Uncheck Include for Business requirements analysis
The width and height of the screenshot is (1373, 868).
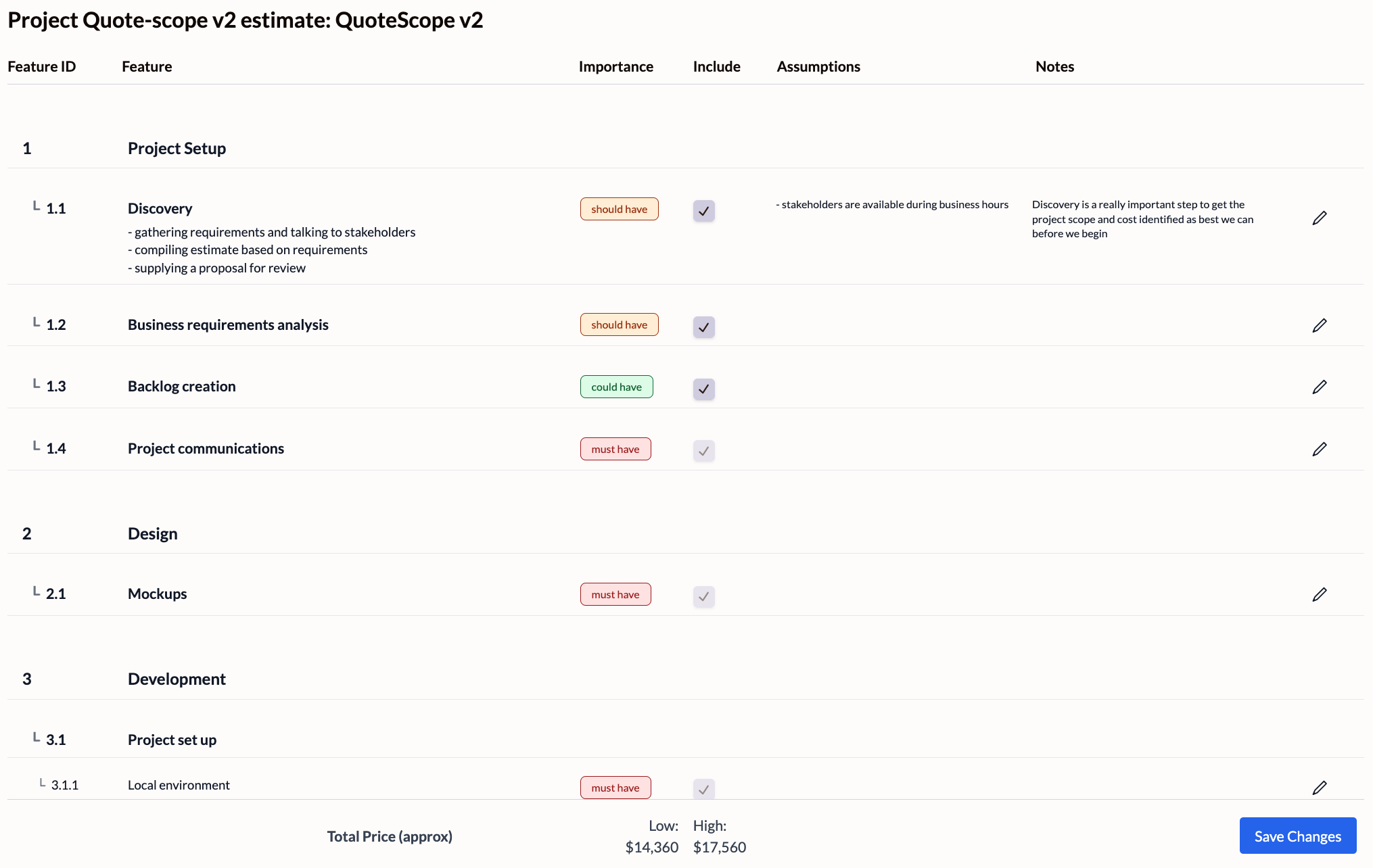pyautogui.click(x=703, y=327)
